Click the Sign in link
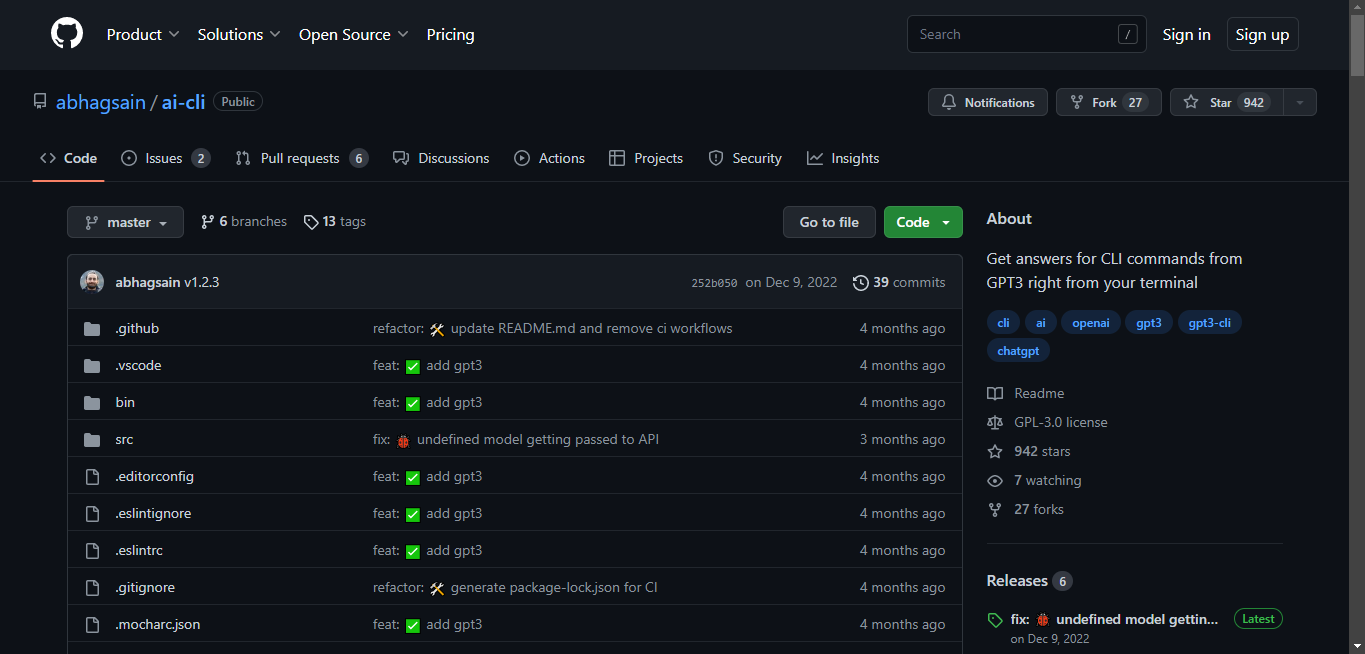Screen dimensions: 1365x654 coord(1186,34)
